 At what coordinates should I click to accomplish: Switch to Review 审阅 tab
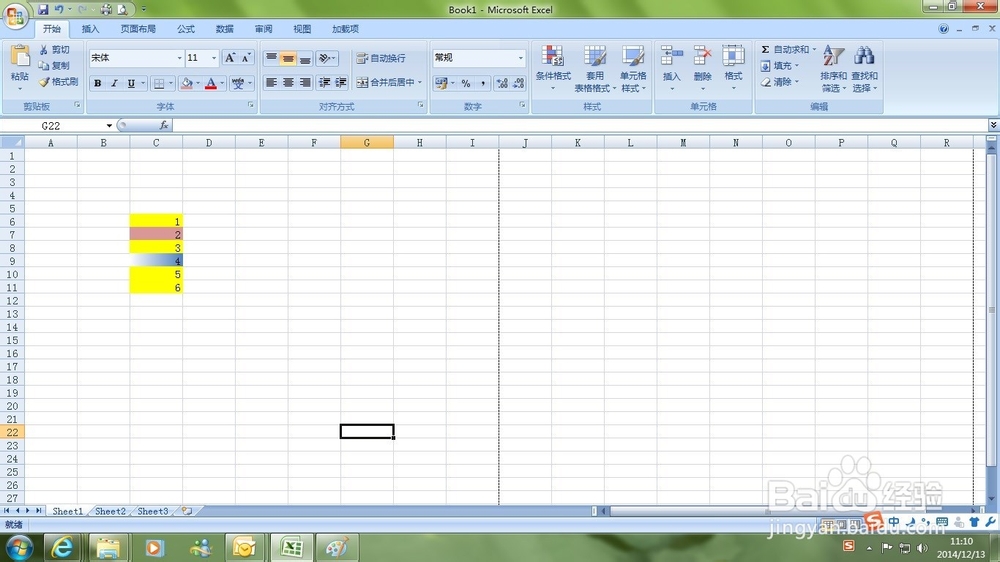click(263, 29)
